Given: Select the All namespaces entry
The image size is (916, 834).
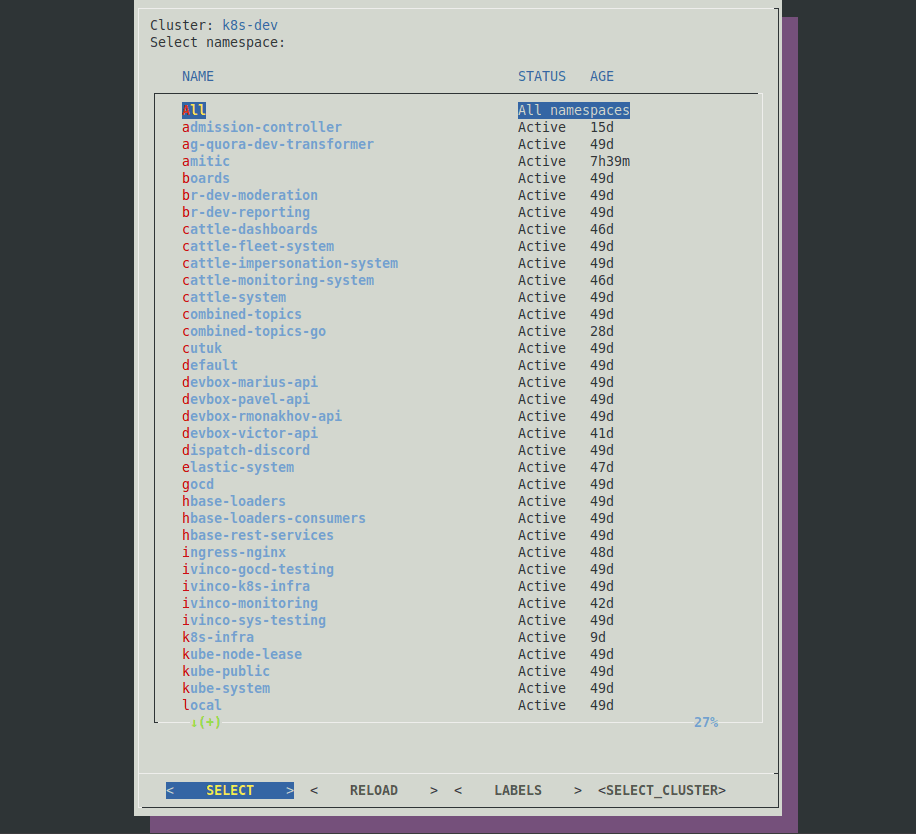Looking at the screenshot, I should 194,110.
